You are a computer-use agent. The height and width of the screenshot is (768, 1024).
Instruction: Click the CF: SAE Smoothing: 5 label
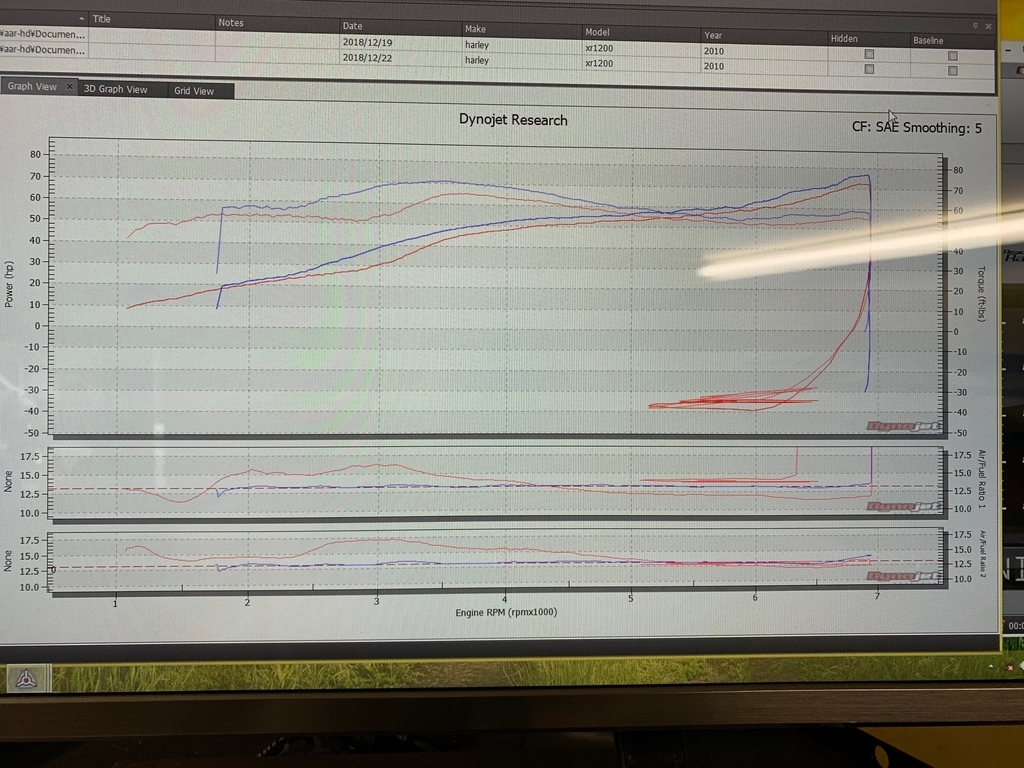pyautogui.click(x=916, y=127)
